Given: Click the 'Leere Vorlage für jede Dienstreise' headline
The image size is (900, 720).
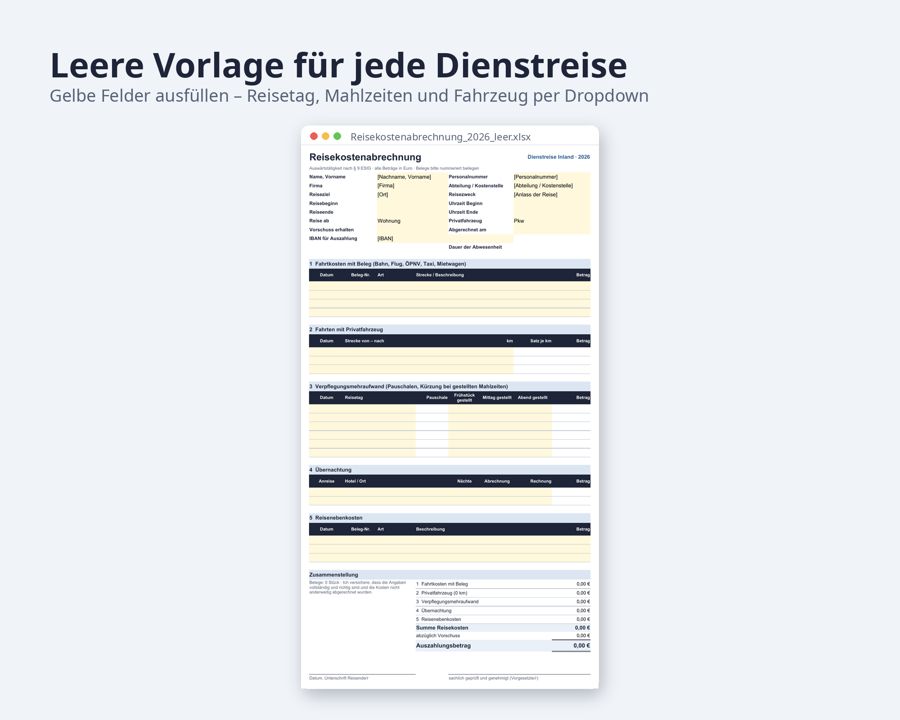Looking at the screenshot, I should pos(339,65).
